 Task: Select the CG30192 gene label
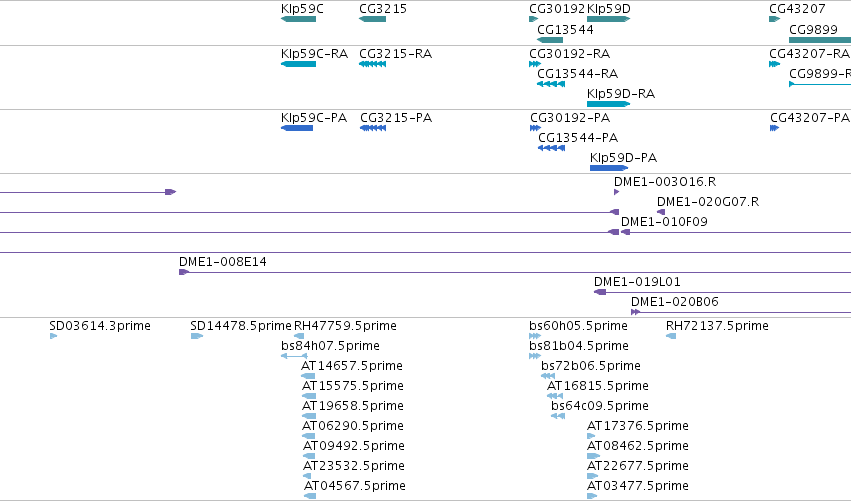pyautogui.click(x=557, y=9)
